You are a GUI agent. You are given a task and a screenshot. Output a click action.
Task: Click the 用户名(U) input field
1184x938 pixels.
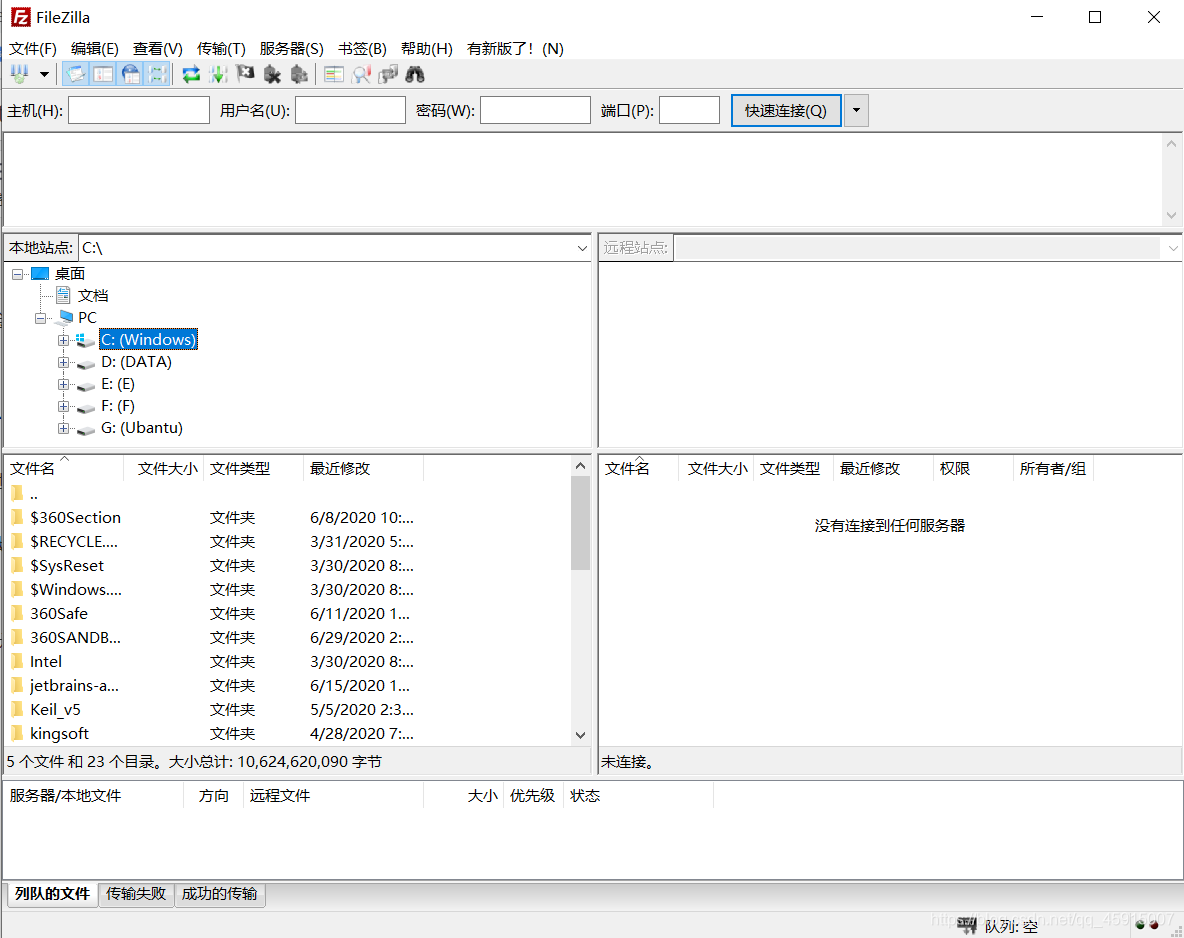[350, 110]
